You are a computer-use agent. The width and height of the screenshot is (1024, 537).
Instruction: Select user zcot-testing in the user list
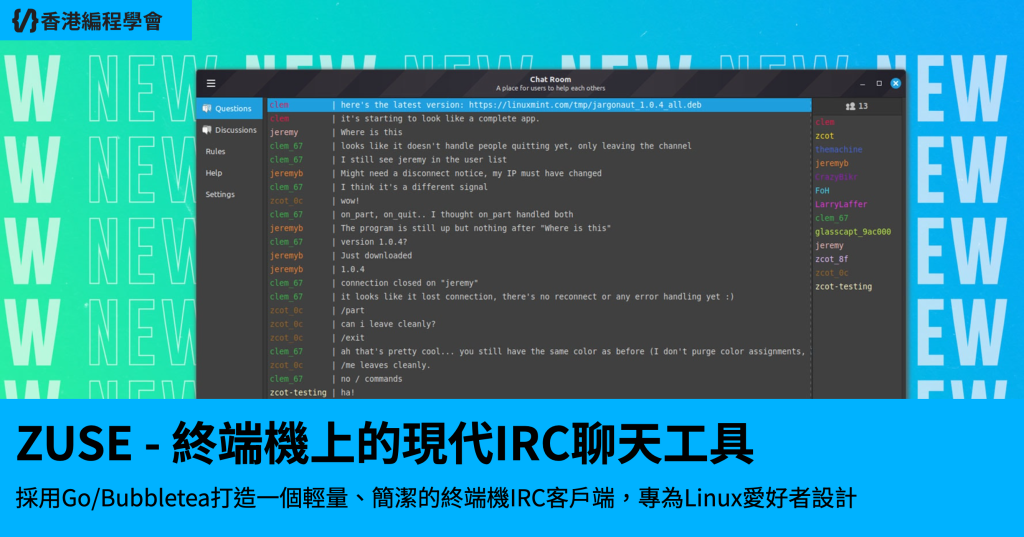pos(843,287)
